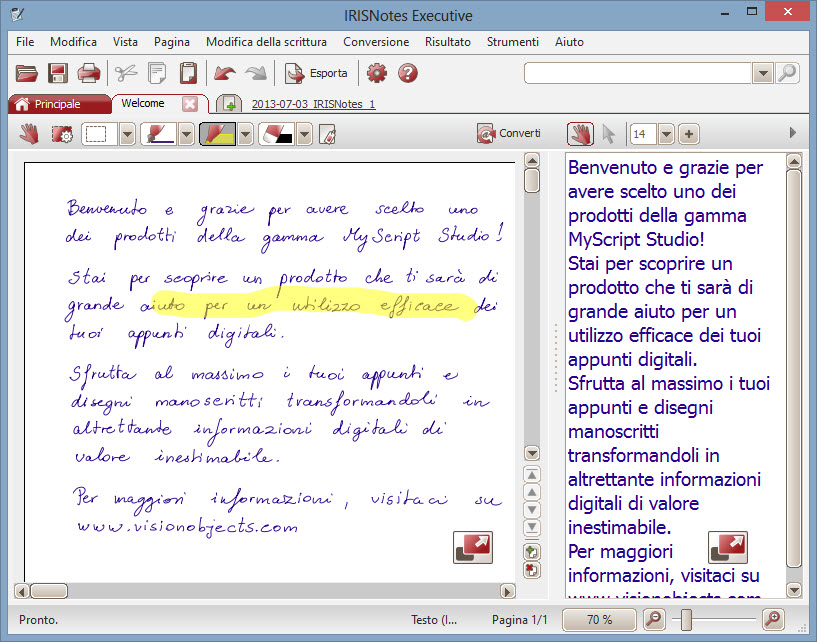This screenshot has width=817, height=642.
Task: Open the Pagina menu
Action: (171, 42)
